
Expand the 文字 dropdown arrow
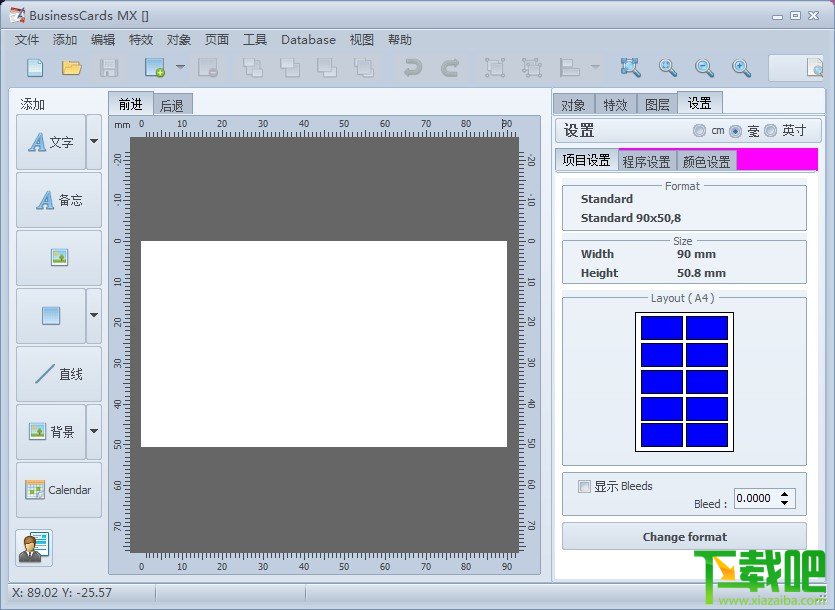(94, 142)
